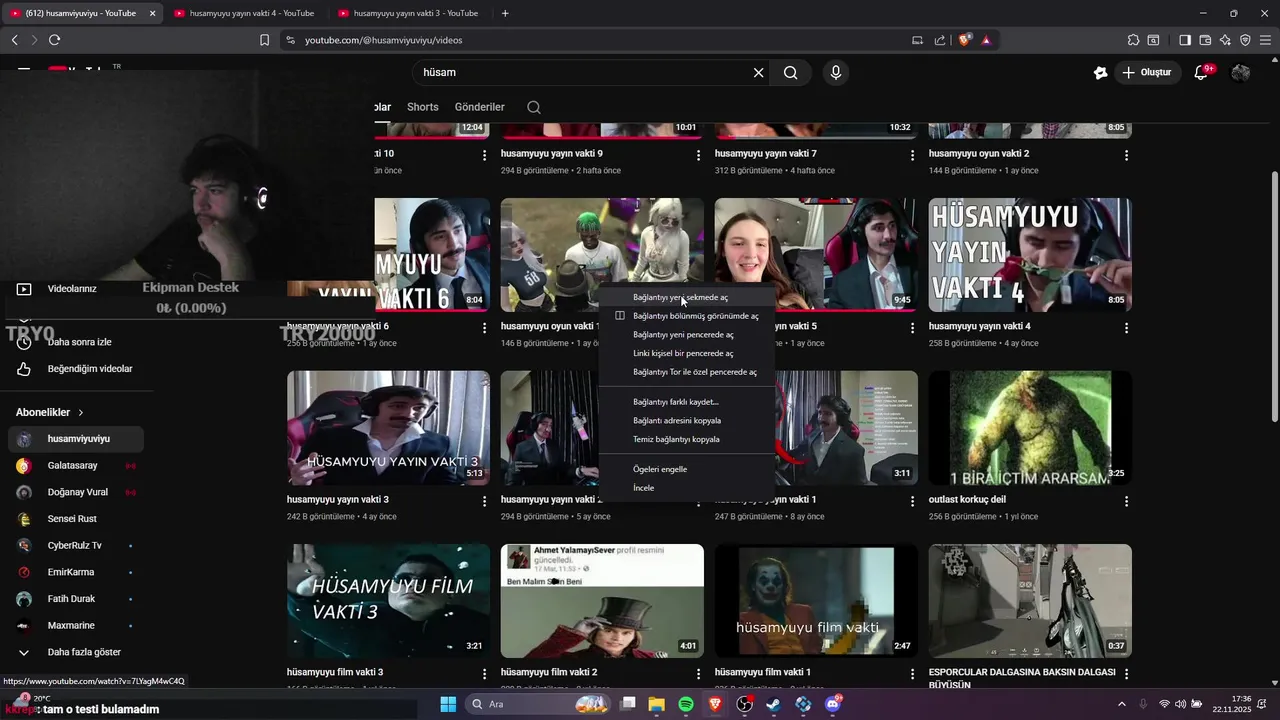Screen dimensions: 1280x720
Task: Share this page from the address bar
Action: [940, 40]
